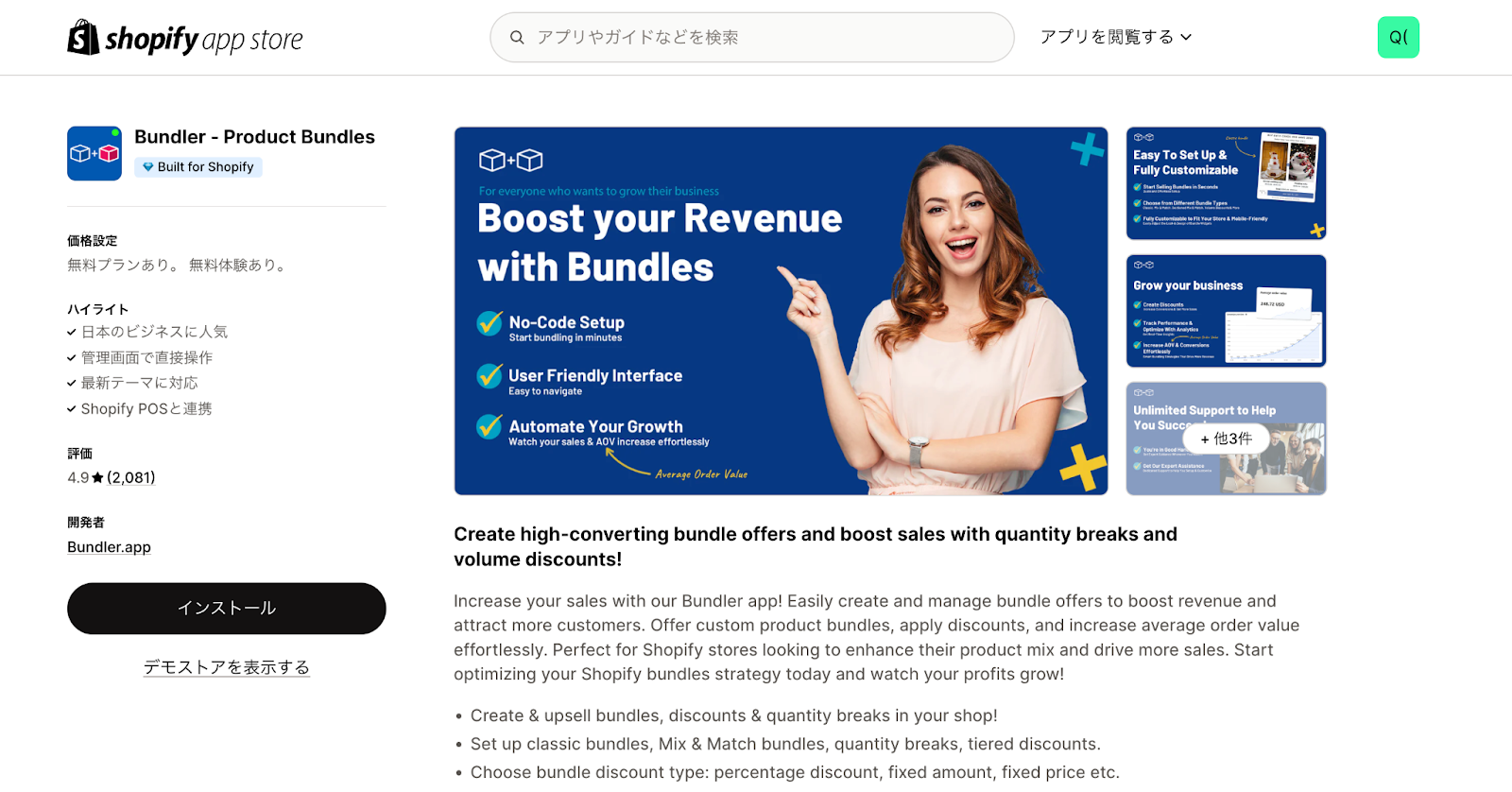The height and width of the screenshot is (792, 1512).
Task: Open the デモストアを表示する link
Action: pos(227,667)
